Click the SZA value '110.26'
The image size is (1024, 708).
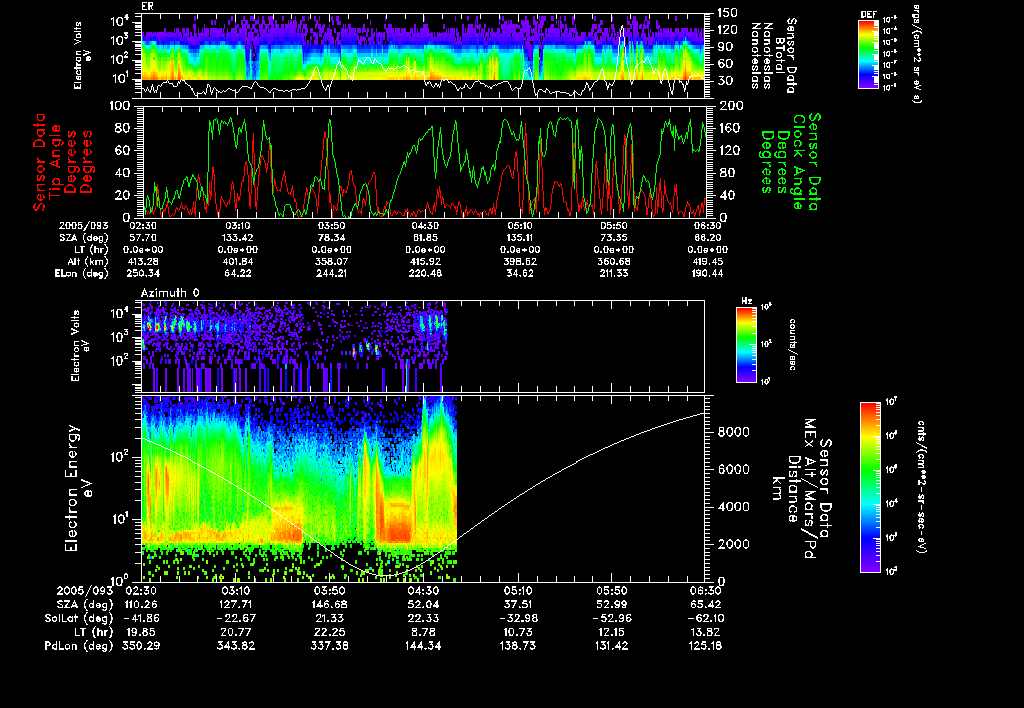141,604
